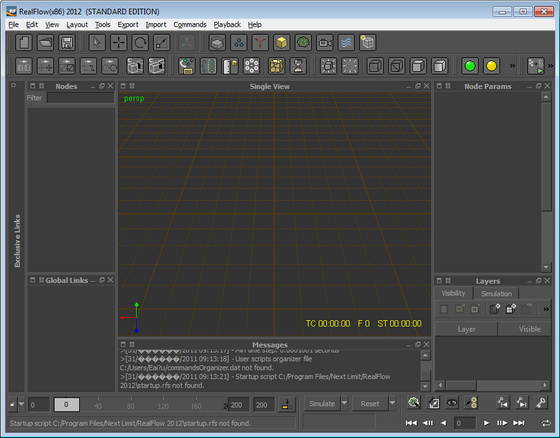Click the circle-of-dots icon in toolbar

click(x=251, y=66)
